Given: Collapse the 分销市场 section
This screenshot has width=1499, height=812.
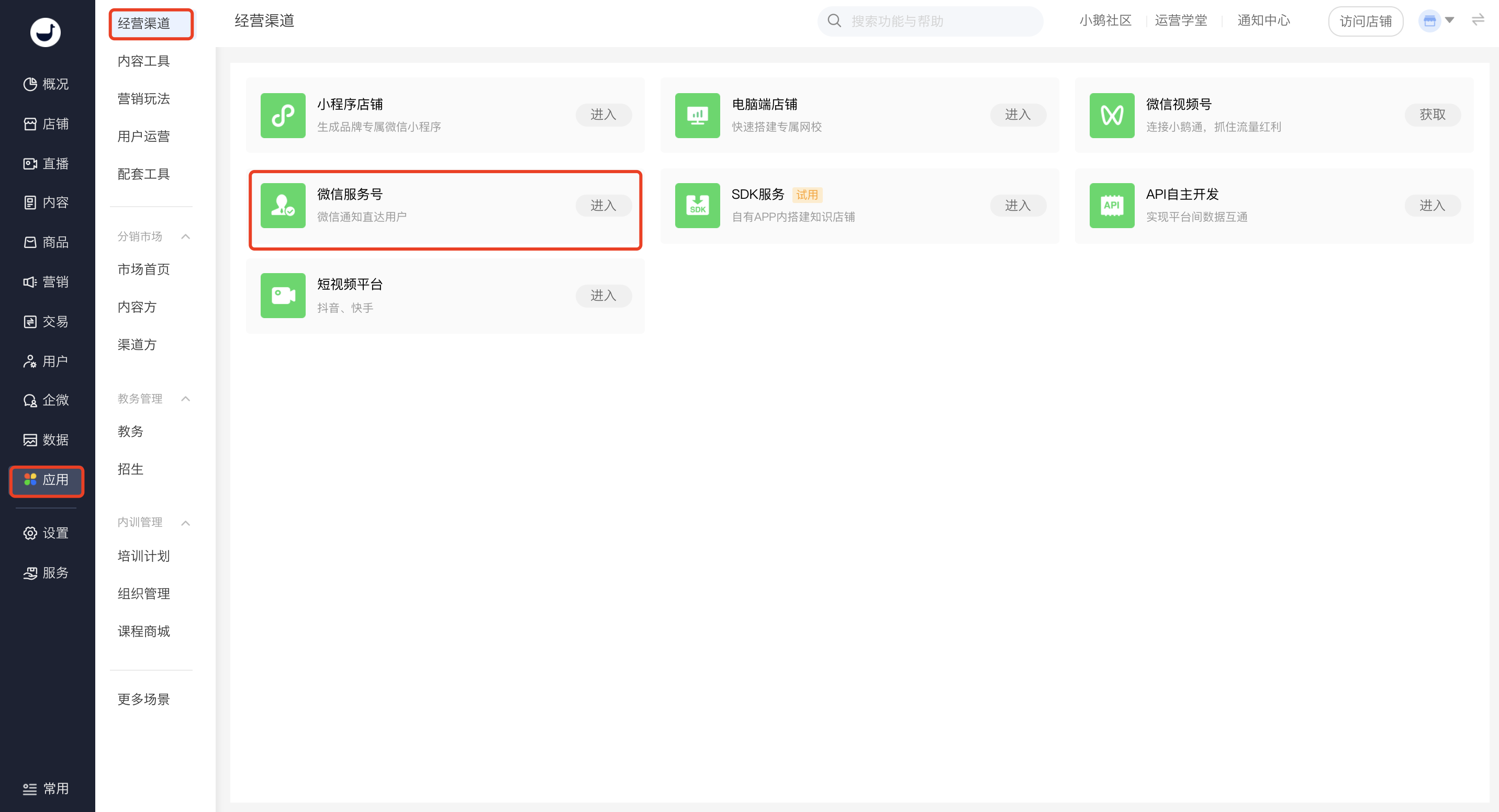Looking at the screenshot, I should pyautogui.click(x=186, y=236).
